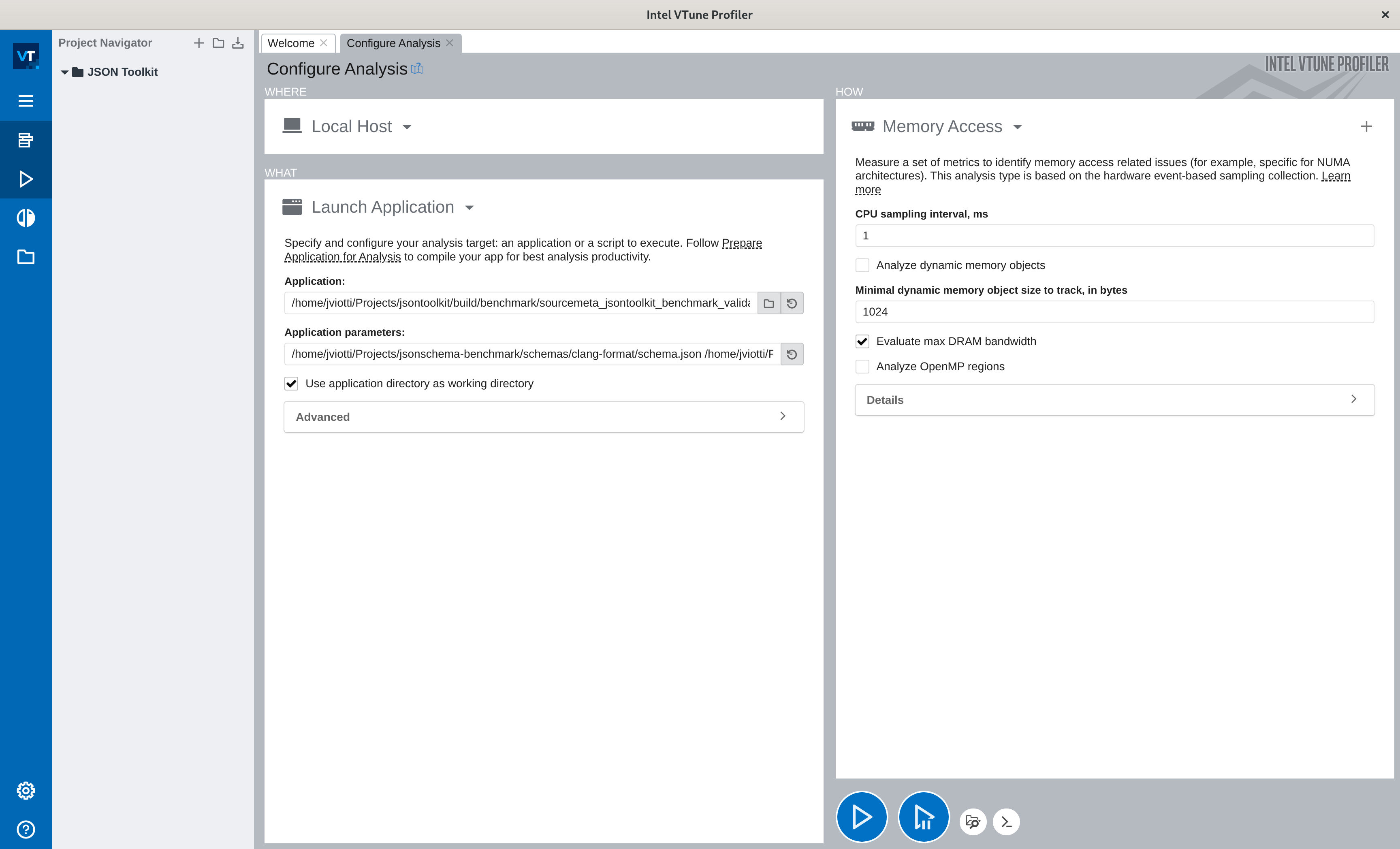Open project via Project Navigator folder icon
1400x849 pixels.
(218, 43)
